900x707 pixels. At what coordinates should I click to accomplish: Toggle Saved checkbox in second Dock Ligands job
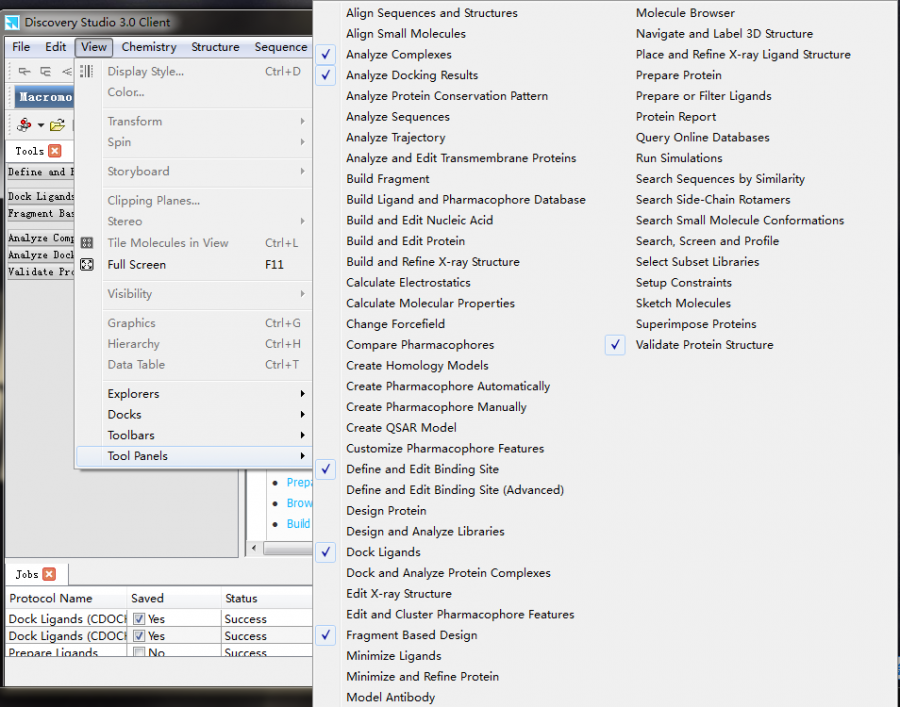pos(139,636)
